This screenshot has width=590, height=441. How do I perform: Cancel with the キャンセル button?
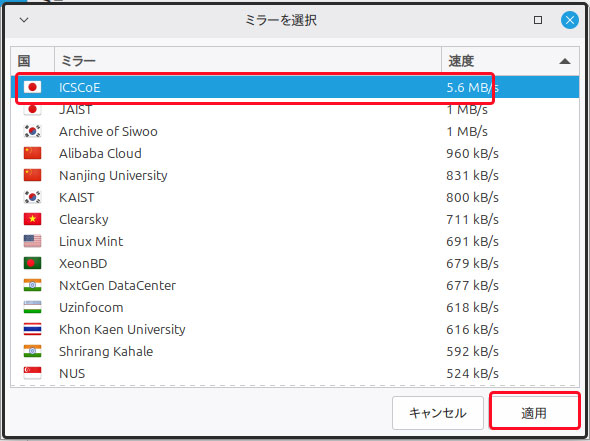pos(438,413)
